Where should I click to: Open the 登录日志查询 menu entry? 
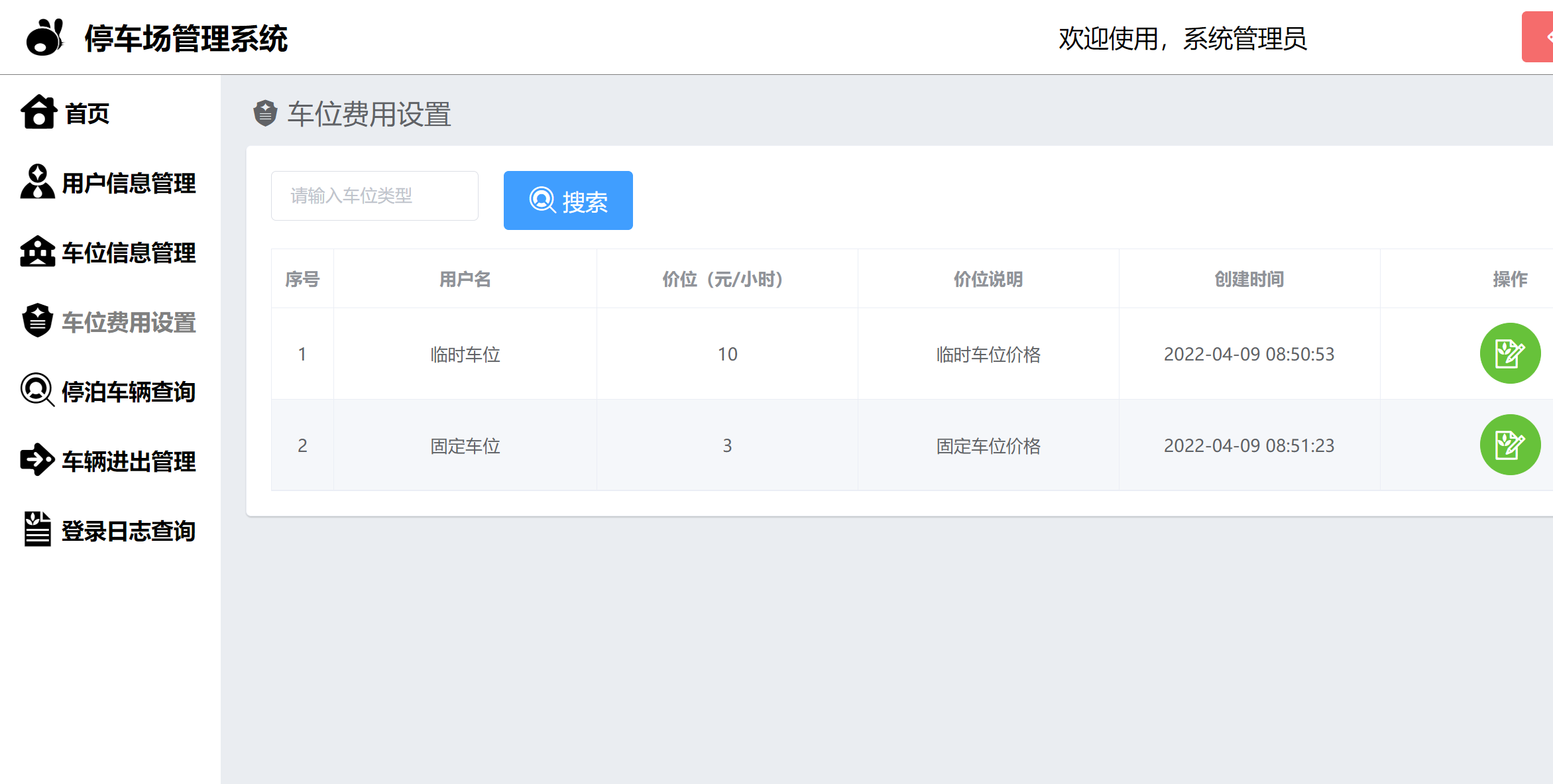(128, 530)
